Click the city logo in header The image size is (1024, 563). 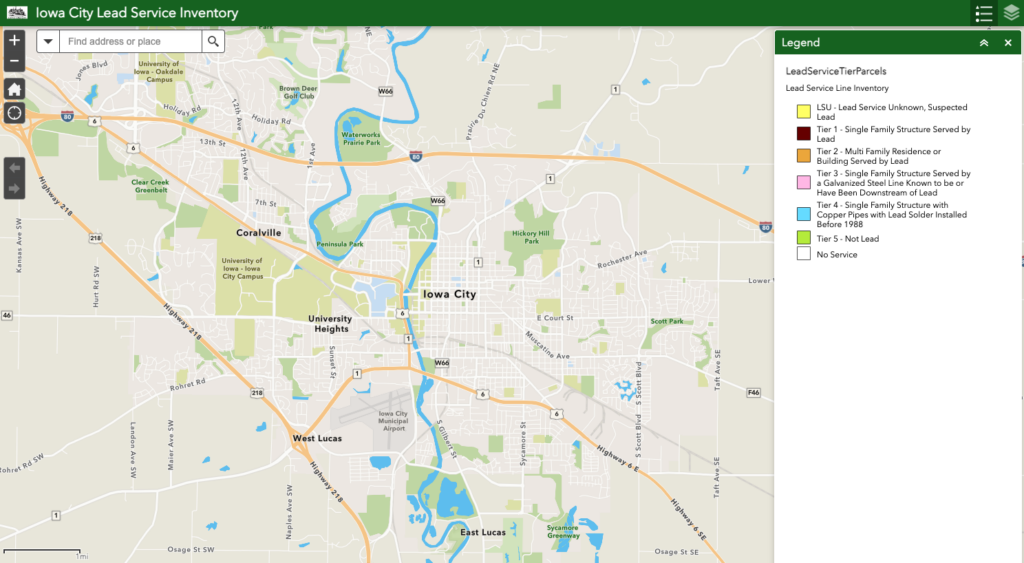pyautogui.click(x=17, y=13)
